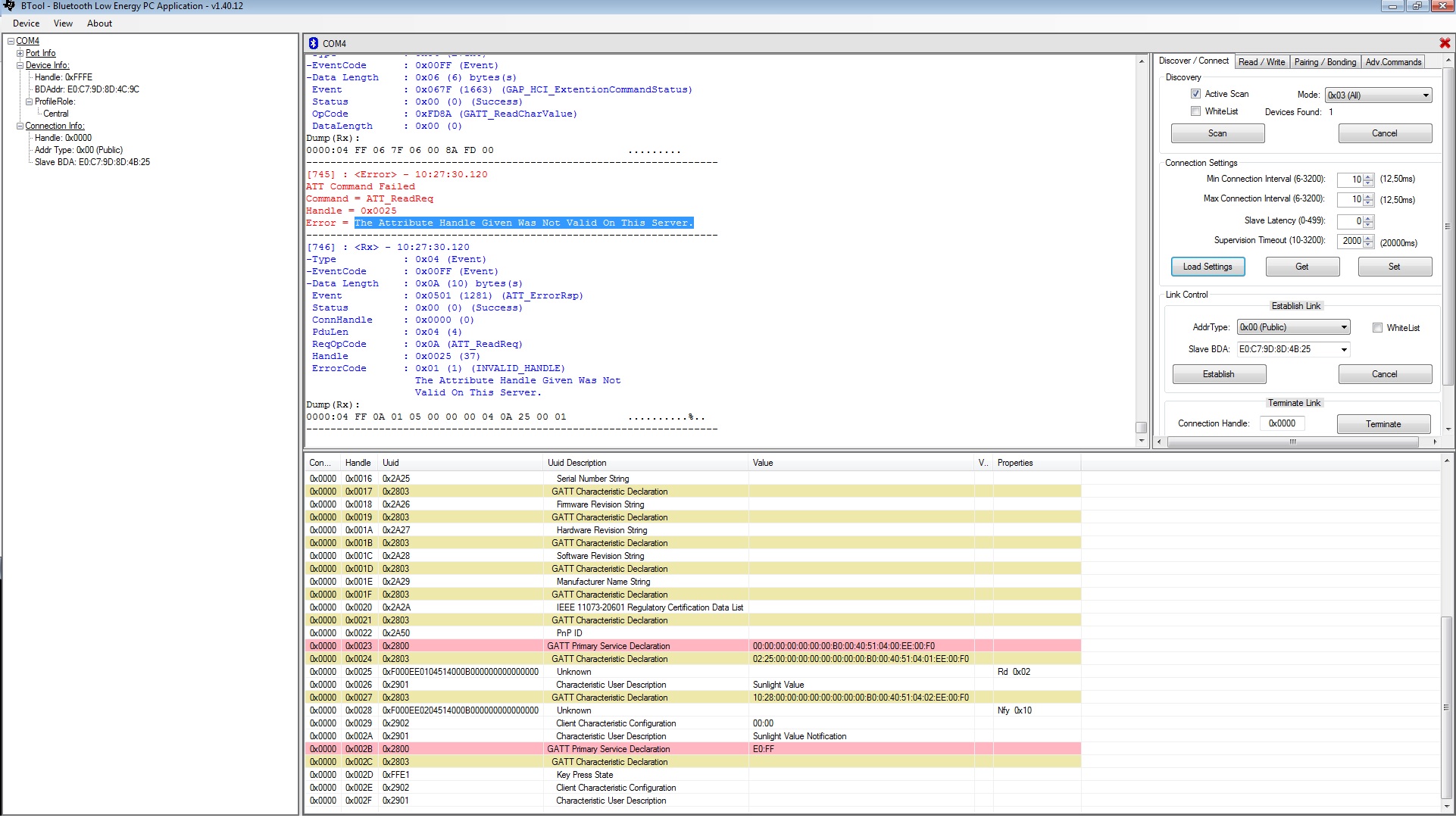Select the 'PnP ID' row
The image size is (1456, 818).
[692, 633]
